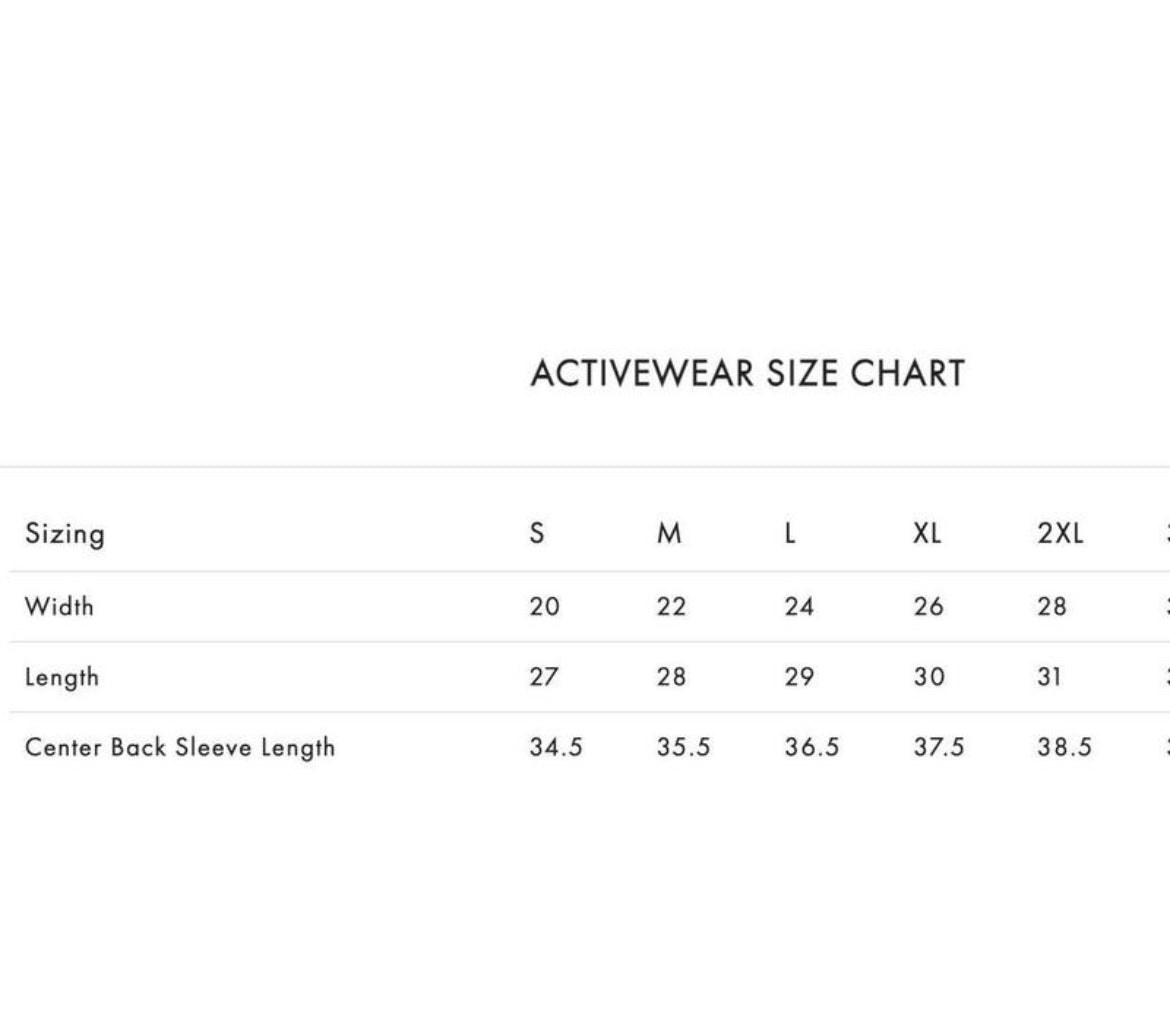1170x1022 pixels.
Task: Select the Width row label
Action: [x=60, y=606]
